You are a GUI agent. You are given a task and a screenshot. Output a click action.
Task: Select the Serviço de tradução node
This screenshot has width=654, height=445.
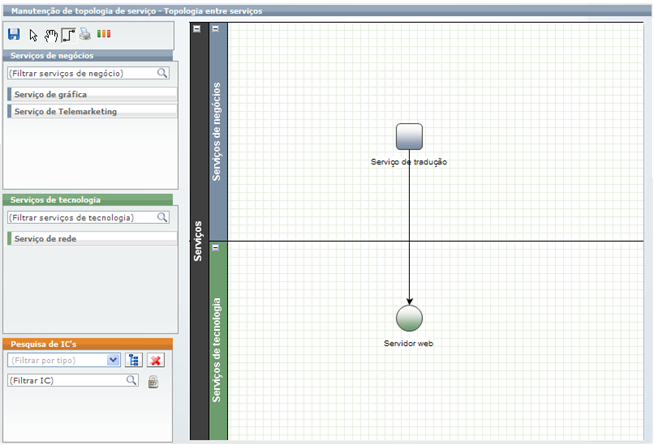coord(409,137)
